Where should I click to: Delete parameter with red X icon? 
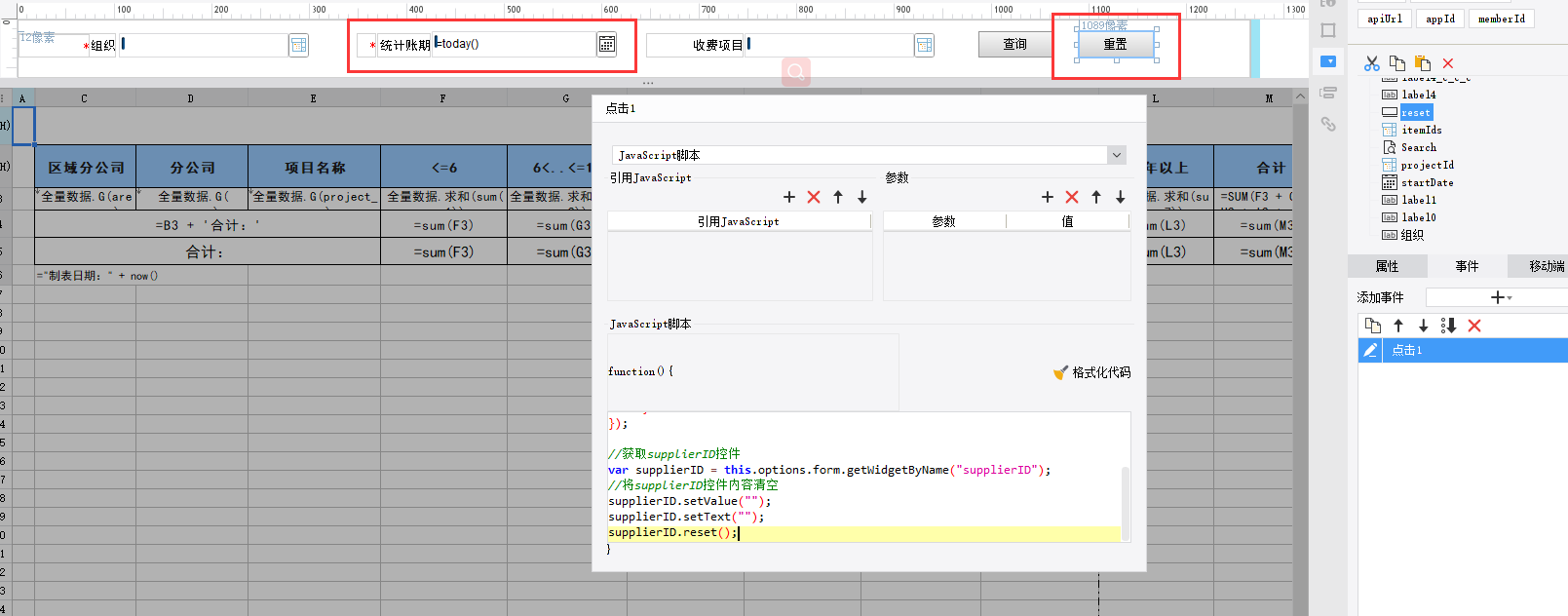(1072, 197)
